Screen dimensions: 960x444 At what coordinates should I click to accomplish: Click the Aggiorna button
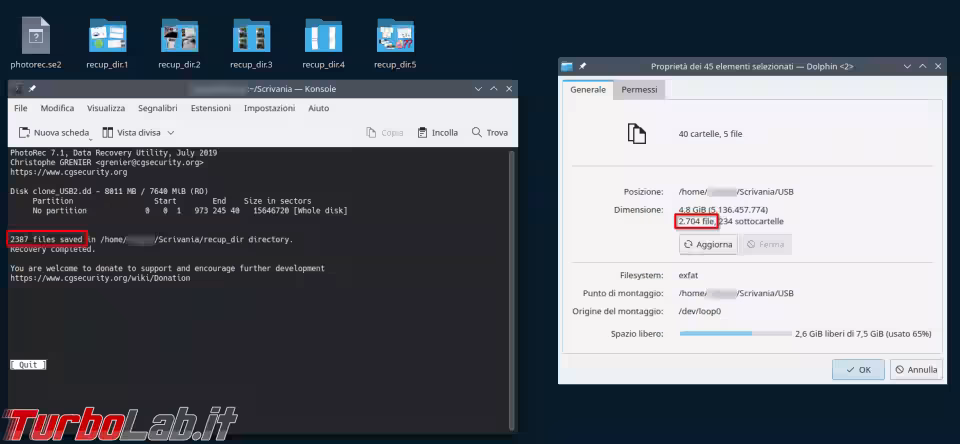[708, 244]
